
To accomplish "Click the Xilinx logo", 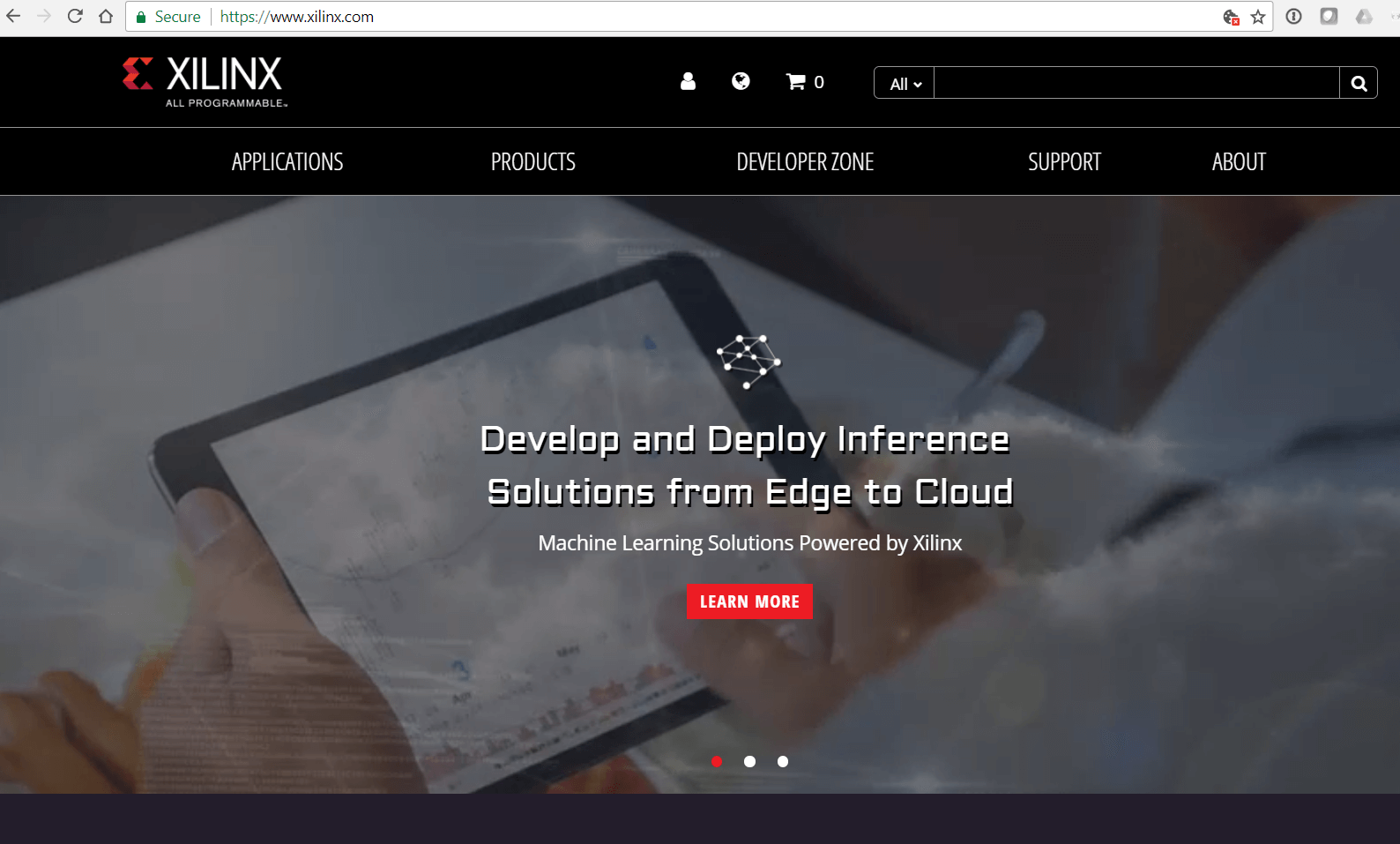I will point(205,82).
